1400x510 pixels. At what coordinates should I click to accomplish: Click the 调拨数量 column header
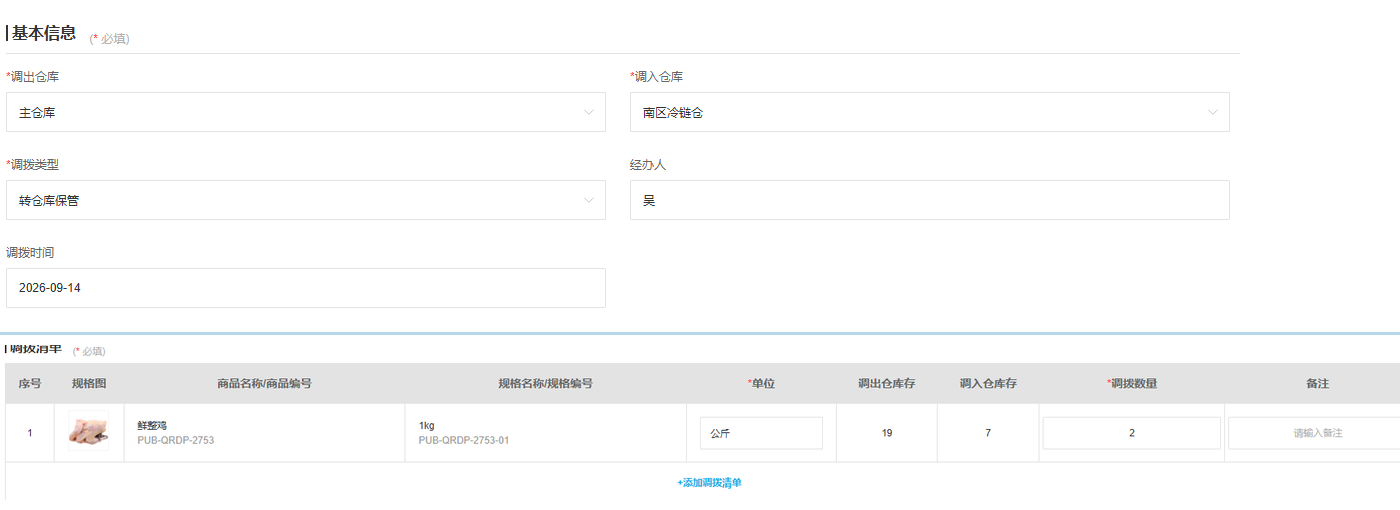point(1132,383)
